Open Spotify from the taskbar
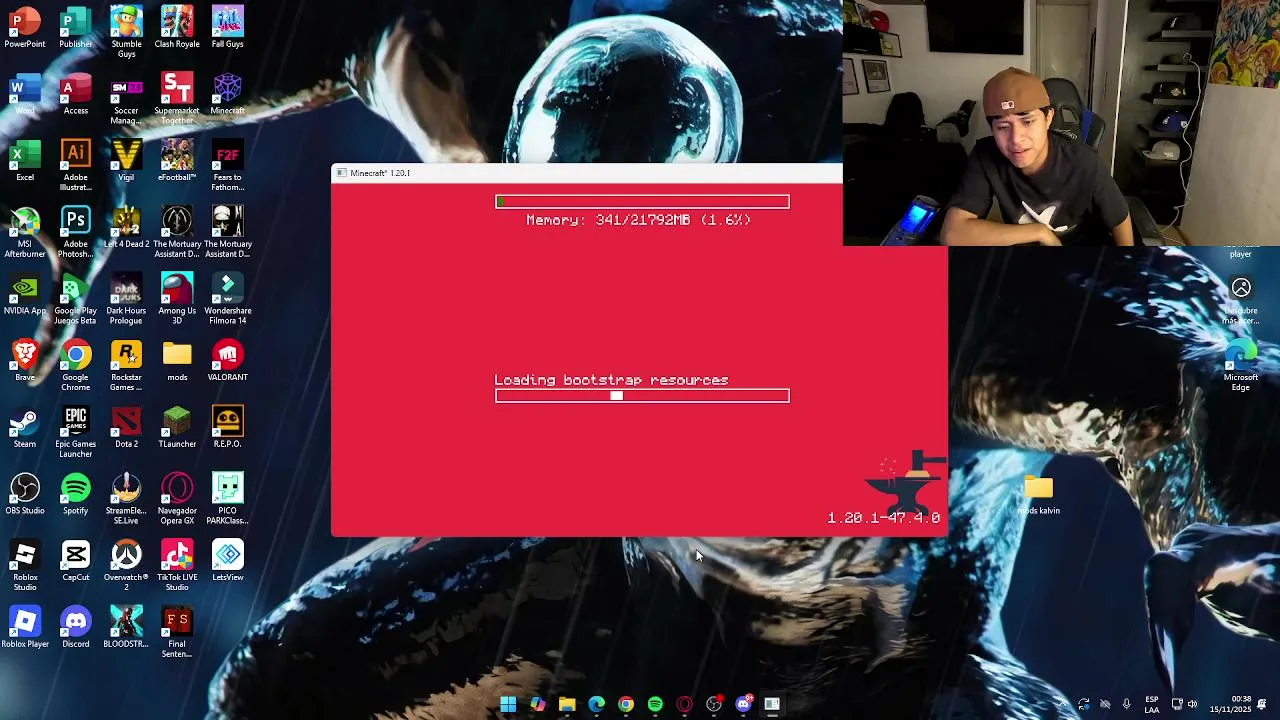 tap(655, 704)
